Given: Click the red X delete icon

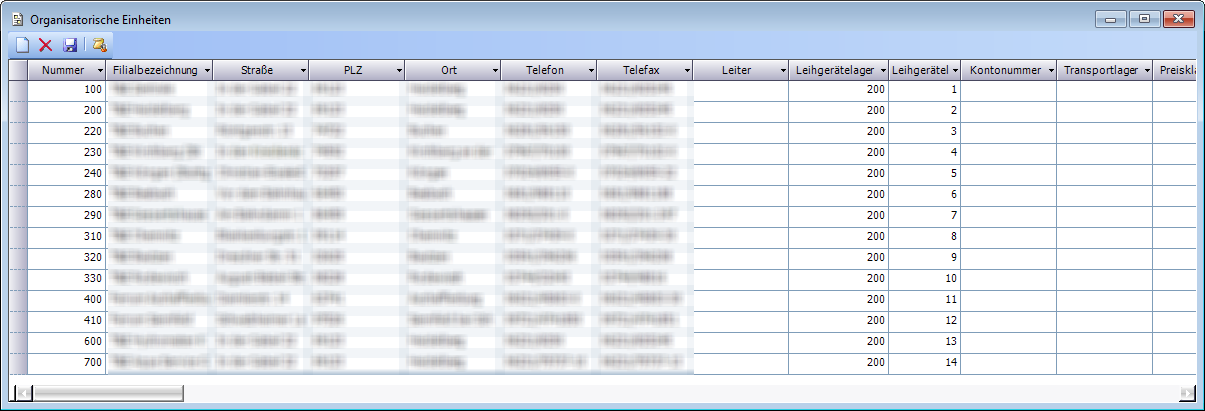Looking at the screenshot, I should click(x=46, y=45).
